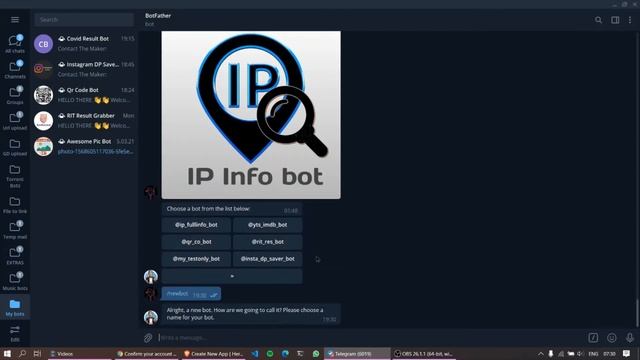The image size is (640, 360).
Task: Open the Windows Start menu
Action: (x=7, y=354)
